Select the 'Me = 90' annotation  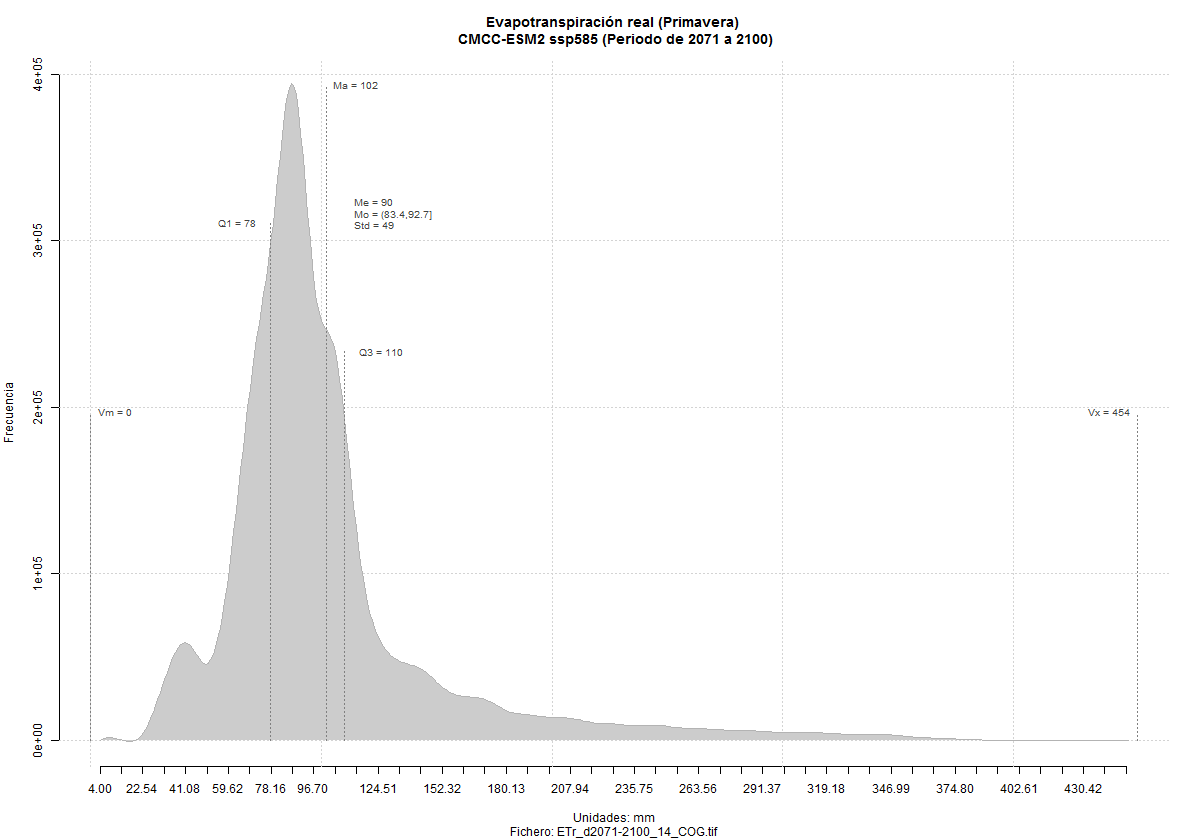click(x=373, y=203)
